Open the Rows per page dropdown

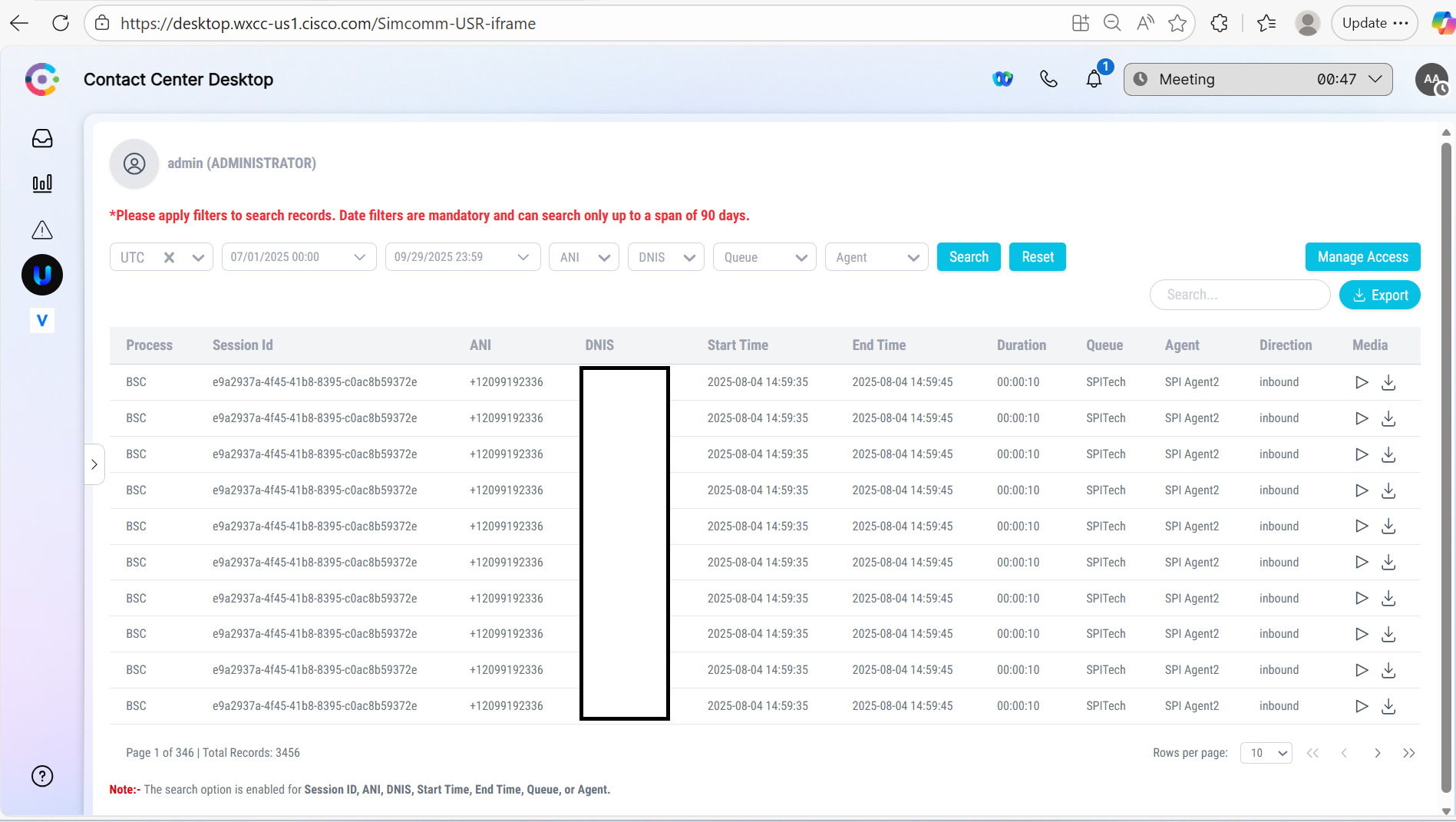click(x=1266, y=753)
